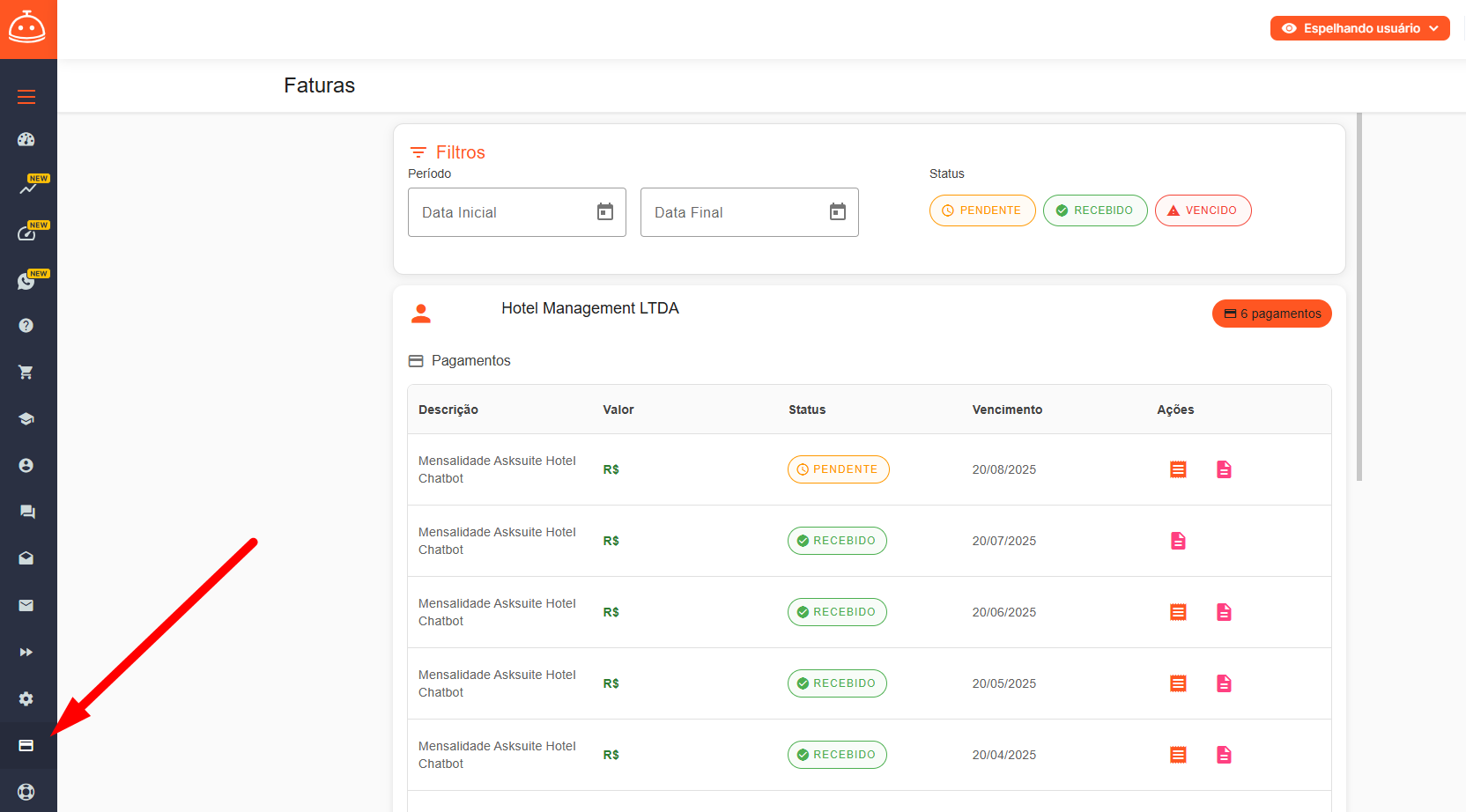Open pink document icon for 20/06/2025 payment
This screenshot has height=812, width=1466.
(1224, 612)
